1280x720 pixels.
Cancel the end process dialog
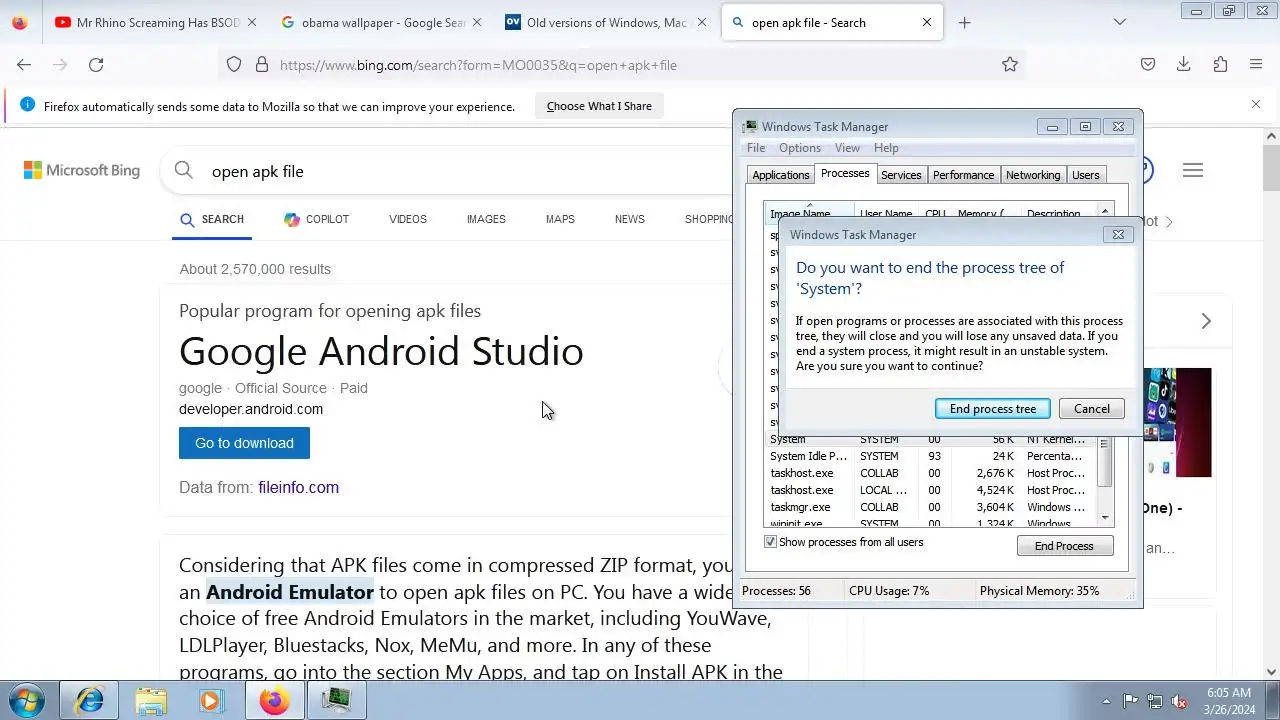(x=1092, y=408)
